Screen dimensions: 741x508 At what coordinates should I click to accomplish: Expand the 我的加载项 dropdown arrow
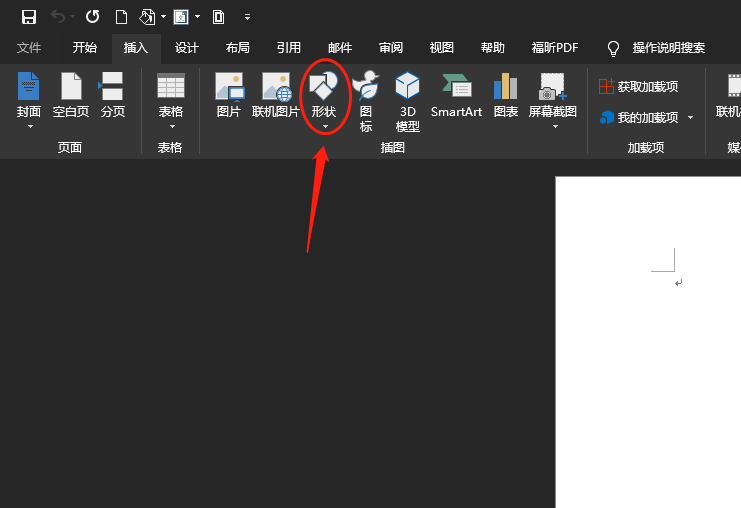(690, 117)
